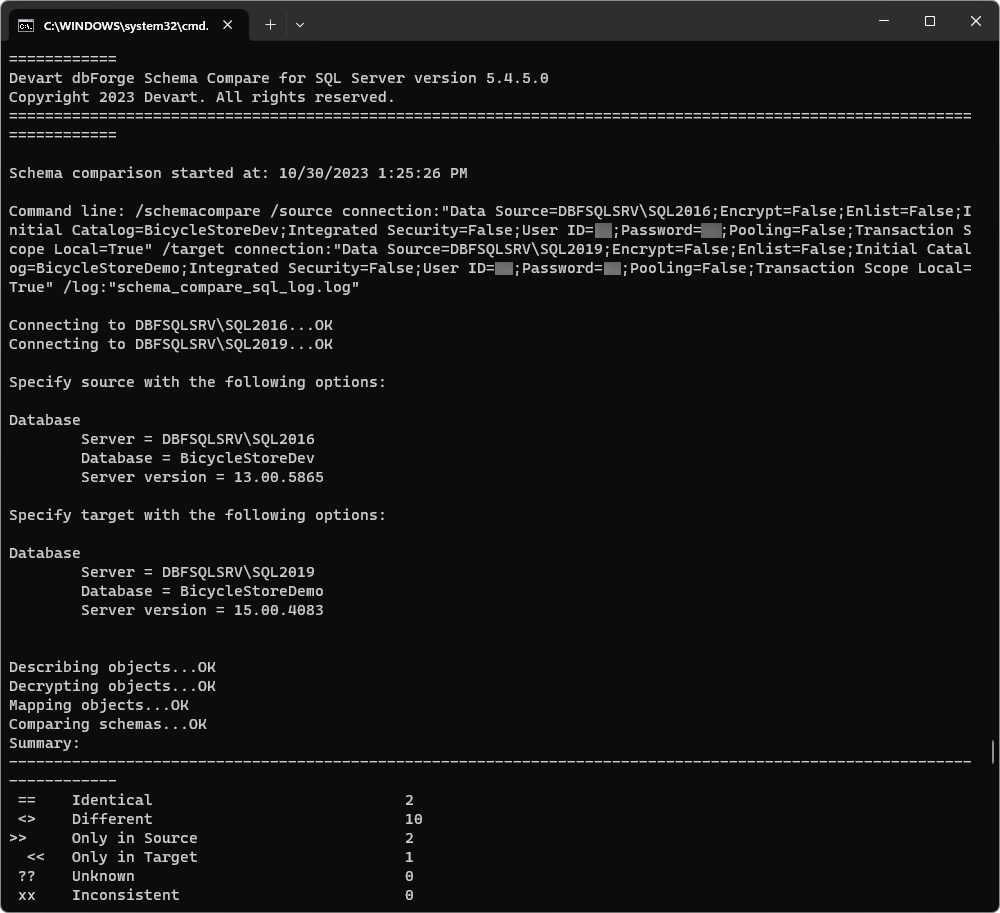This screenshot has height=913, width=1000.
Task: Click 'Server version = 13.00.5865' line
Action: 202,477
